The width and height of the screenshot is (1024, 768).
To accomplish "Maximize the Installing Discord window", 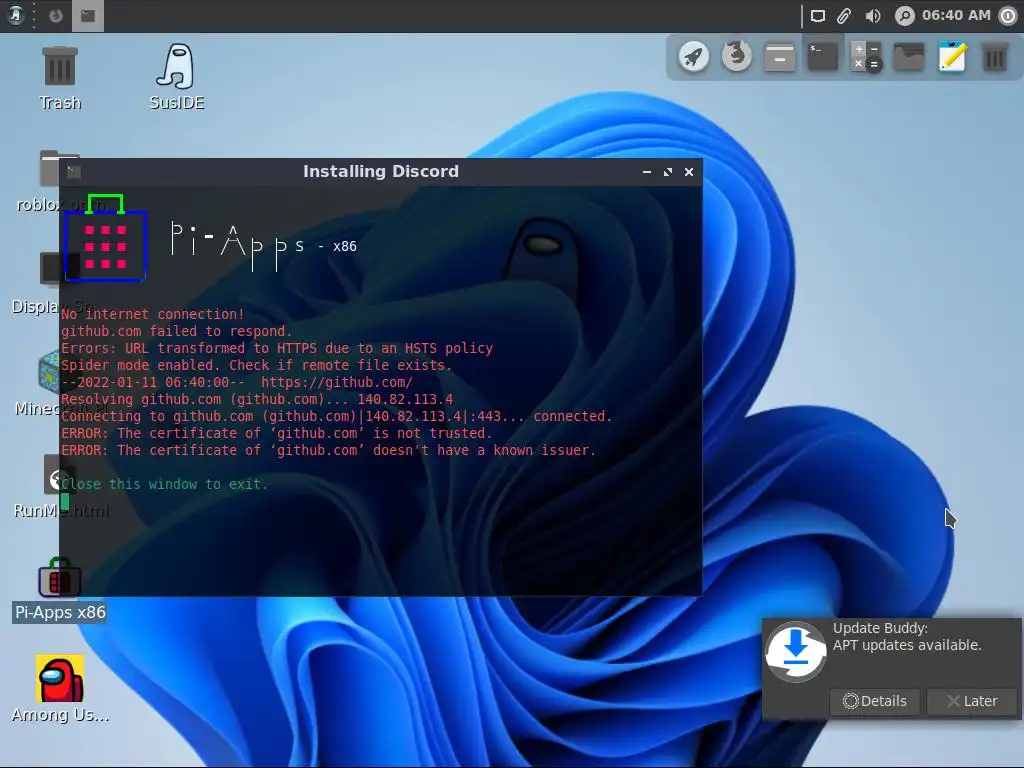I will 667,172.
